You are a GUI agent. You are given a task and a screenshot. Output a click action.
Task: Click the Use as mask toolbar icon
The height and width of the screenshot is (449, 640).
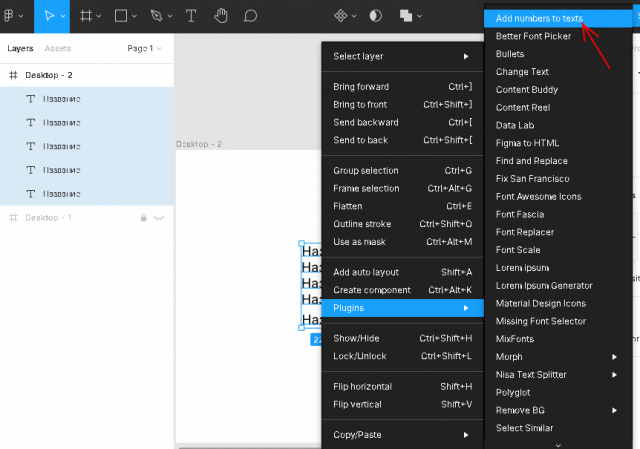(x=376, y=16)
